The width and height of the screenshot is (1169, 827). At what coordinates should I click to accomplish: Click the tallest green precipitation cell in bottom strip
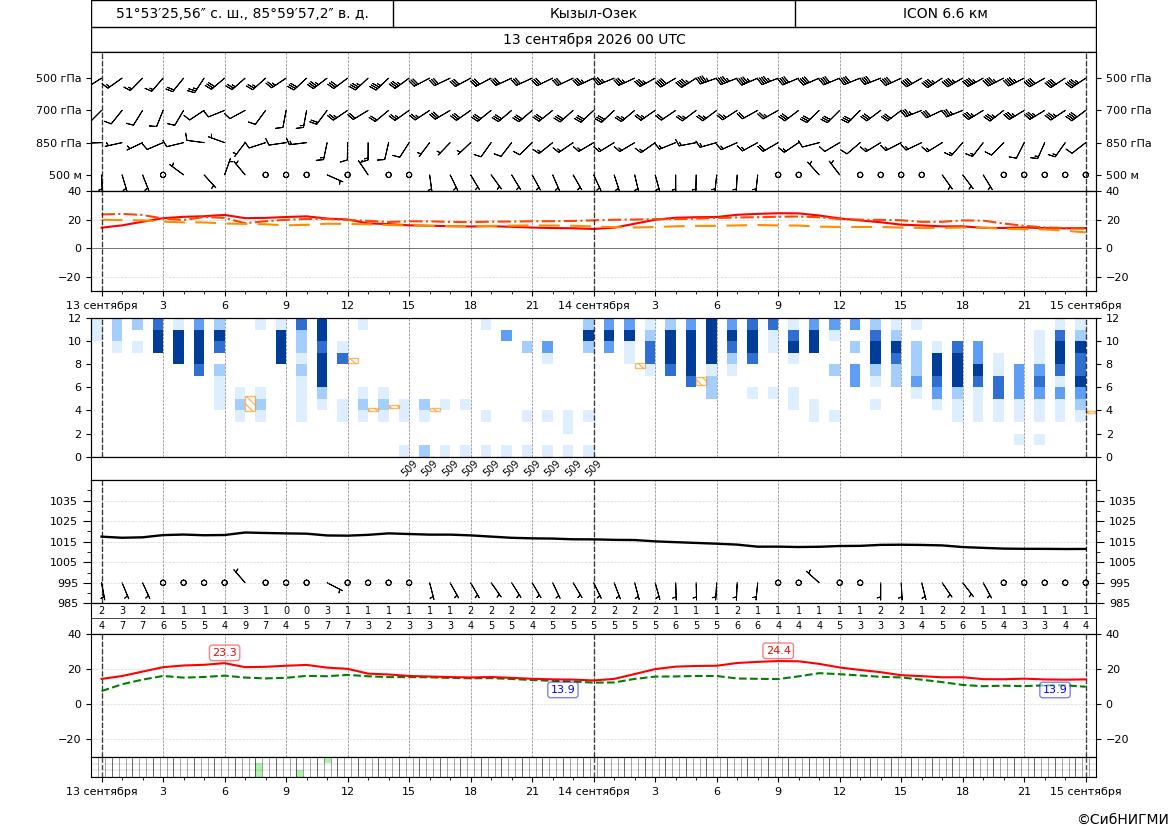tap(259, 770)
